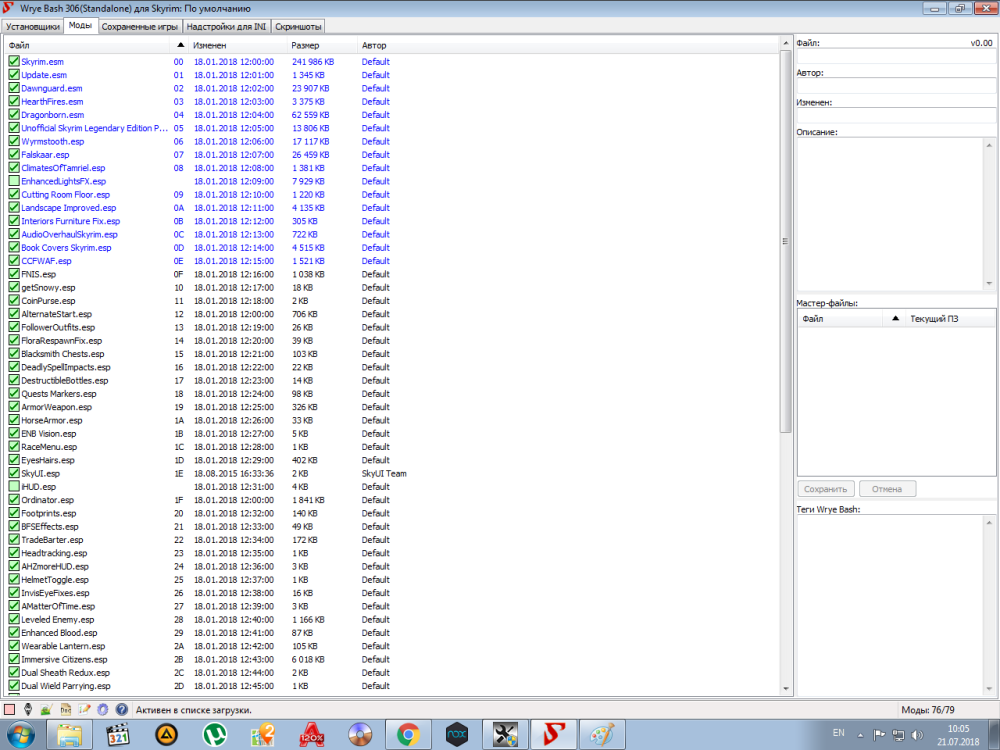Open the Скриншоты tab

298,27
